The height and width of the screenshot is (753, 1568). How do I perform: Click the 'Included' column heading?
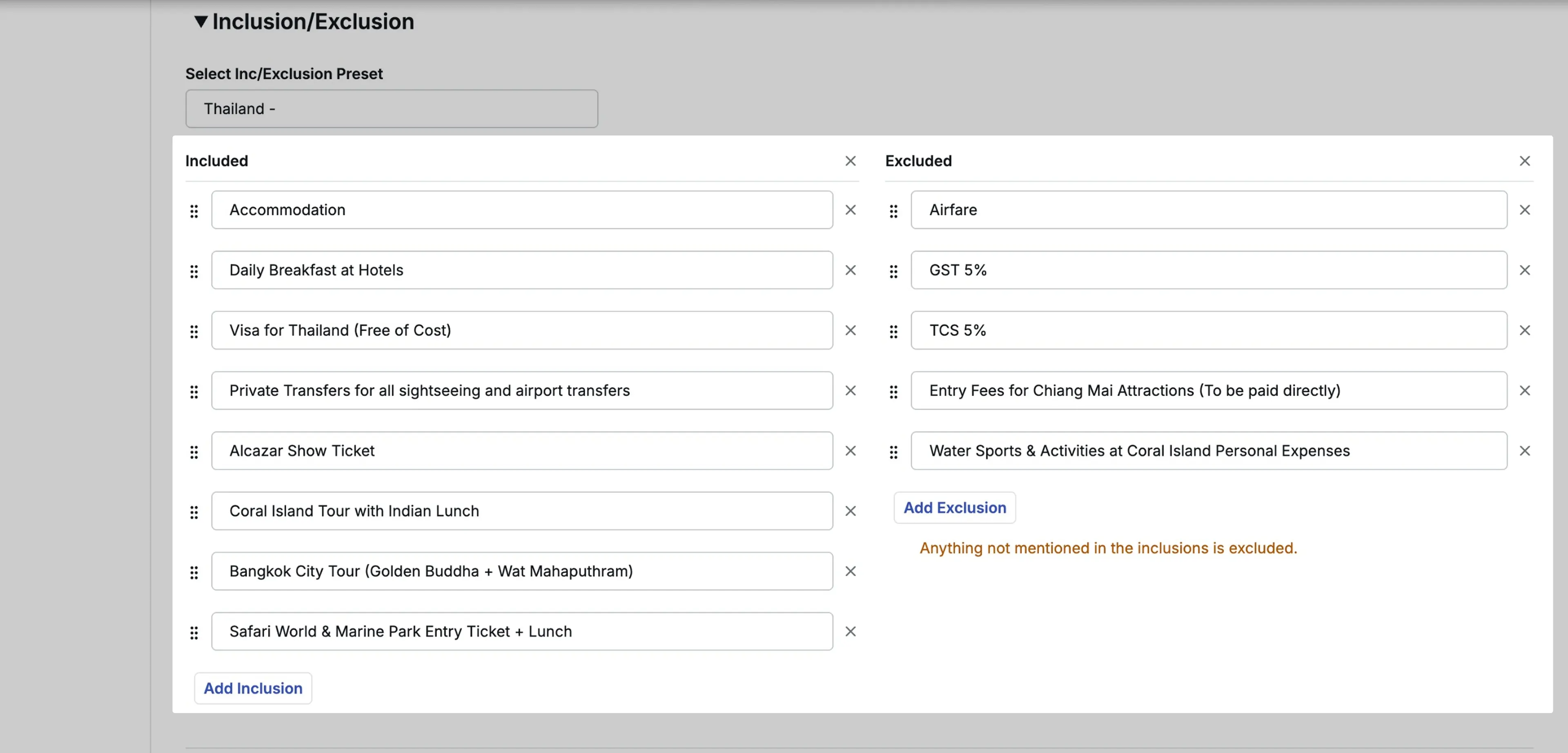tap(217, 161)
